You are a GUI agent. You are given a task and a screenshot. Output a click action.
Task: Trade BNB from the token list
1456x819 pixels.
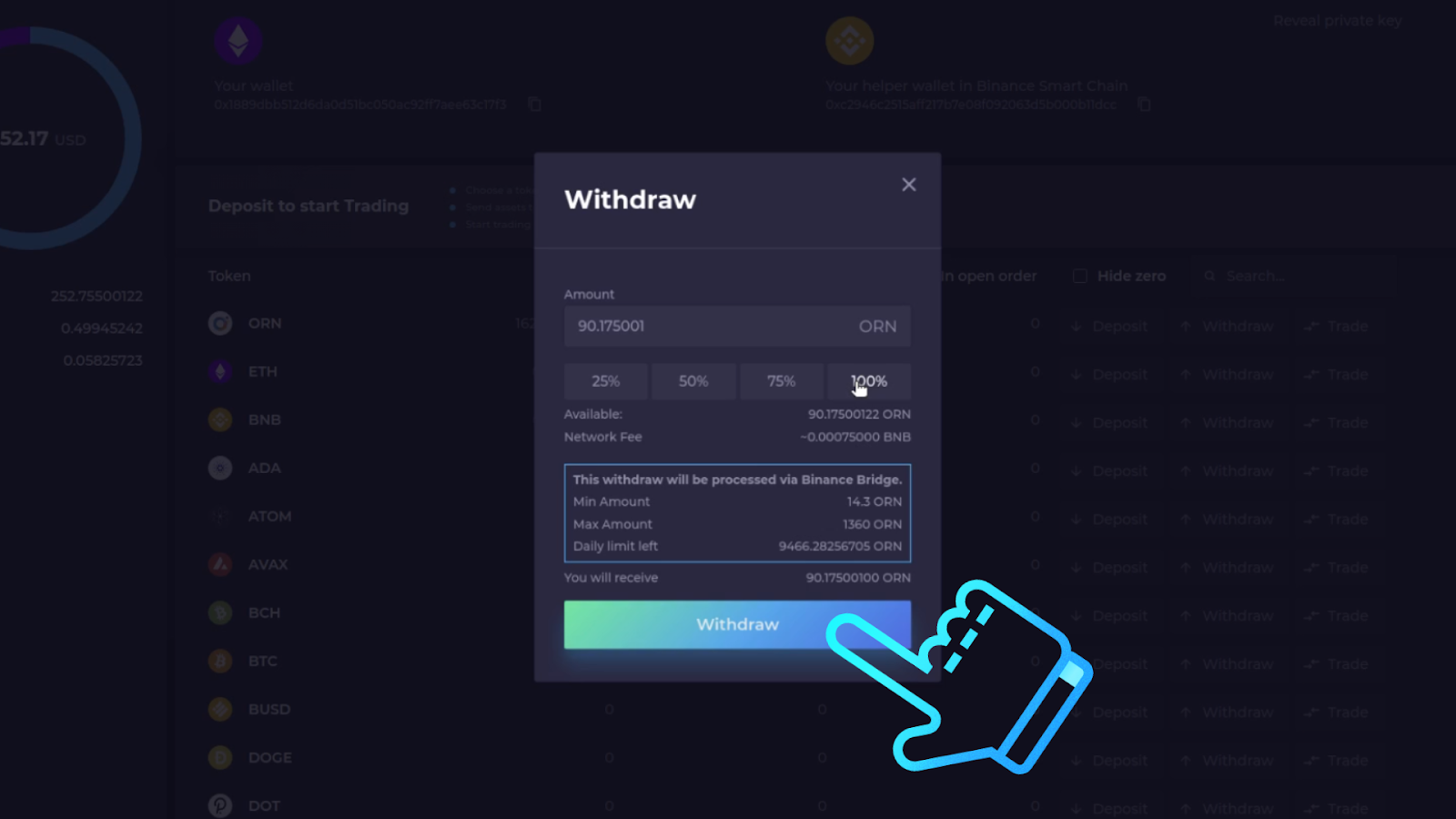[x=1336, y=422]
